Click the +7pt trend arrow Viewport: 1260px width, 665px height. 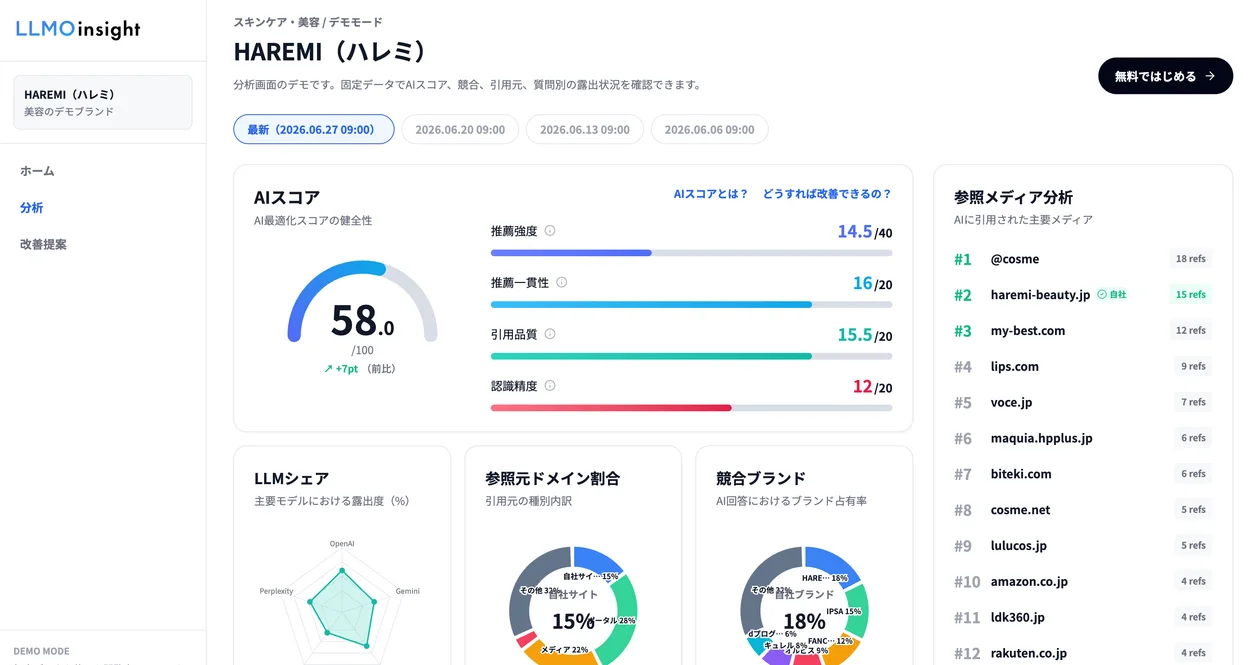pyautogui.click(x=328, y=369)
